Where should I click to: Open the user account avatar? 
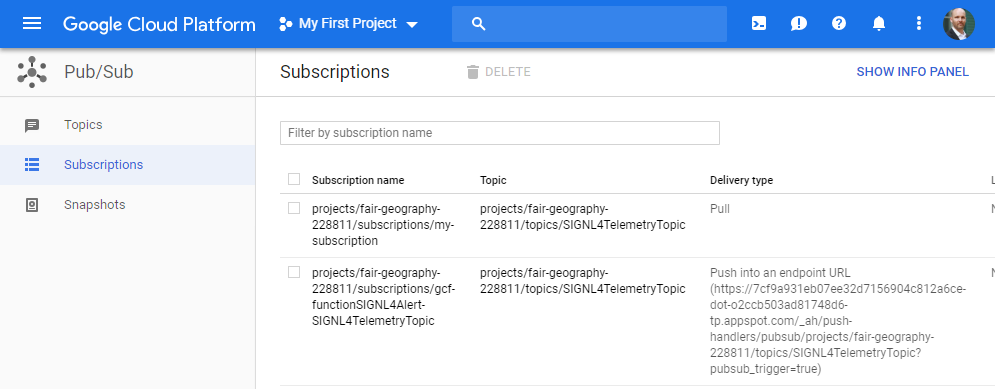(959, 24)
